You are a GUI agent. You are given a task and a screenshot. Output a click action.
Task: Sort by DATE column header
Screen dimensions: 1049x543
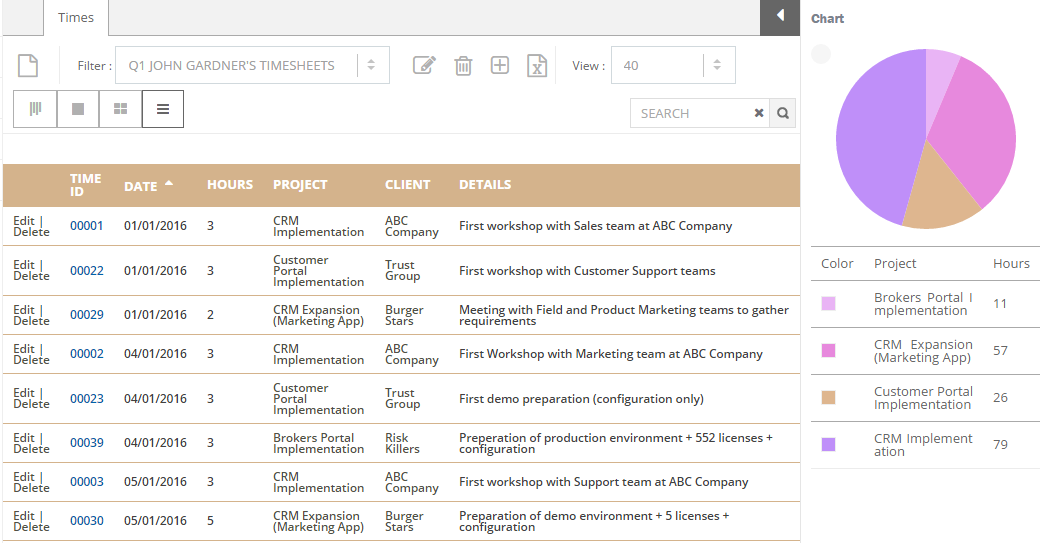click(140, 187)
